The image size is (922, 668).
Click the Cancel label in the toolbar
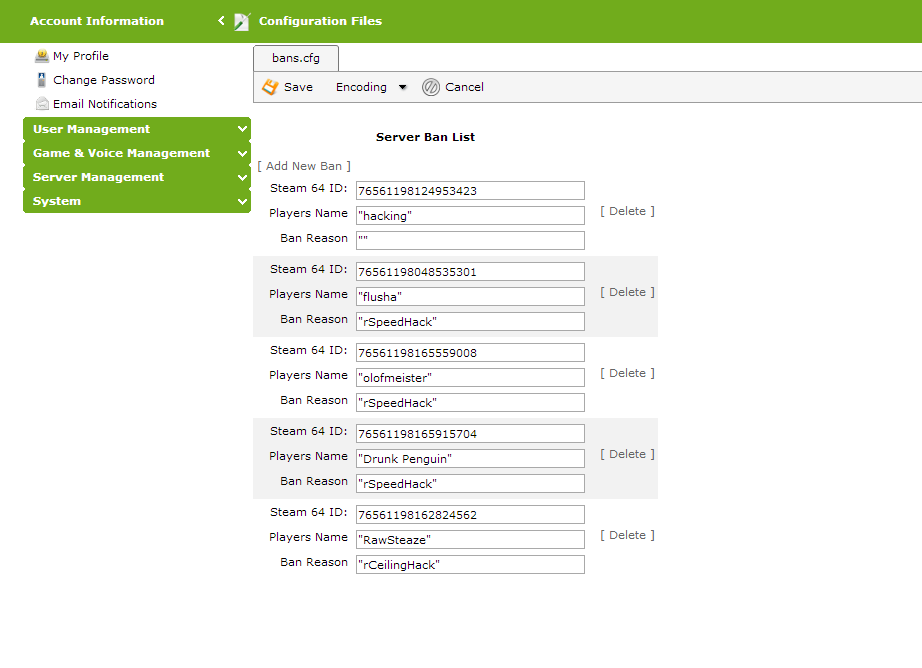pyautogui.click(x=464, y=87)
